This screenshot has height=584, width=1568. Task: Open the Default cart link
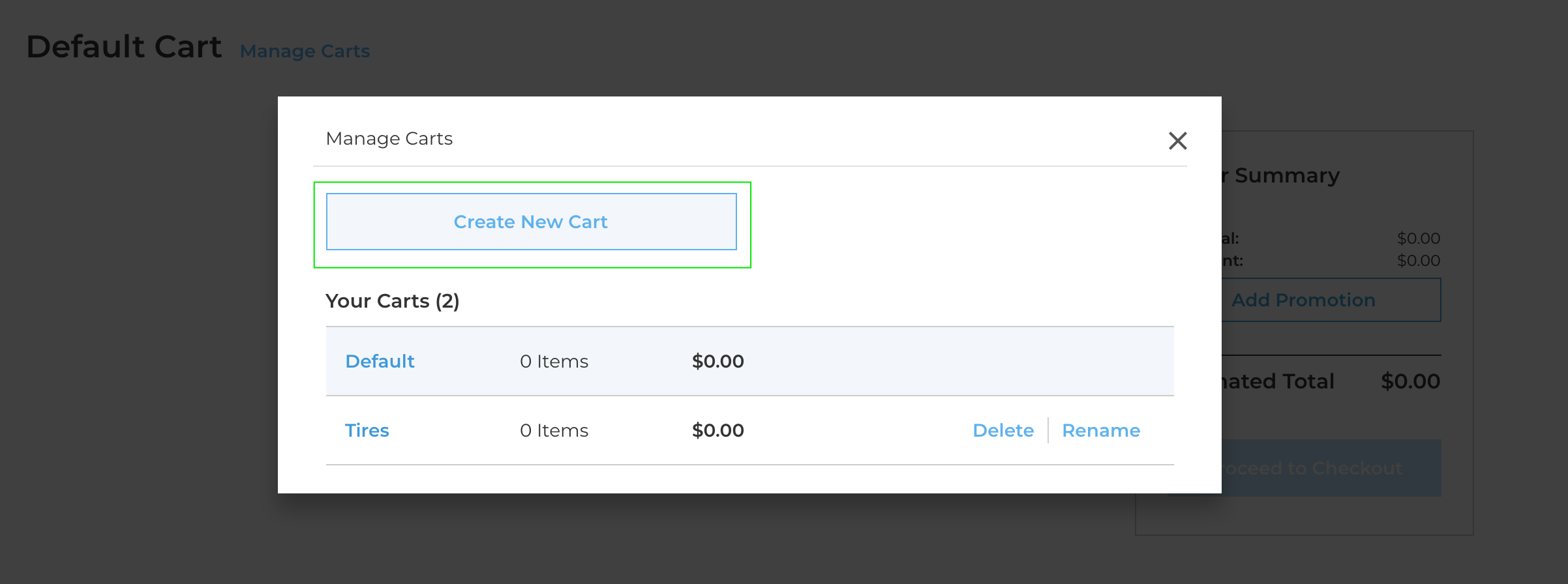click(x=380, y=361)
